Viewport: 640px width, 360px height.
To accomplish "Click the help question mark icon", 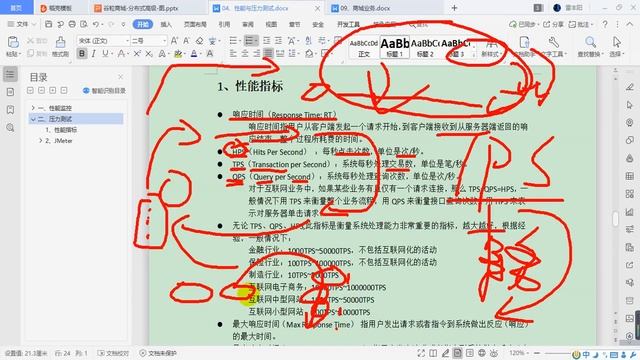I will pos(605,24).
